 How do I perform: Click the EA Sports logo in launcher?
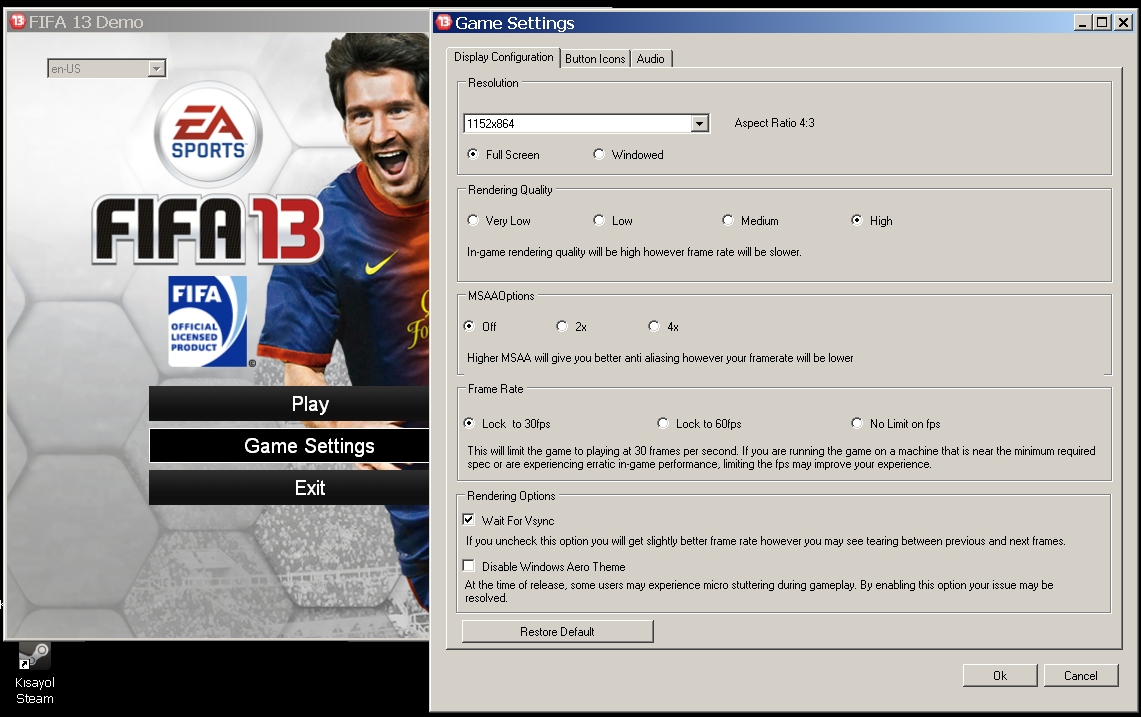click(208, 134)
